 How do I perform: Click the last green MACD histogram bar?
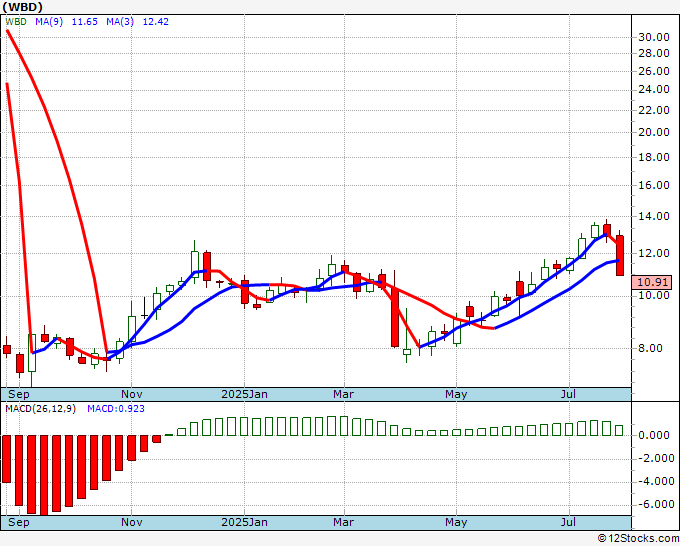coord(620,430)
